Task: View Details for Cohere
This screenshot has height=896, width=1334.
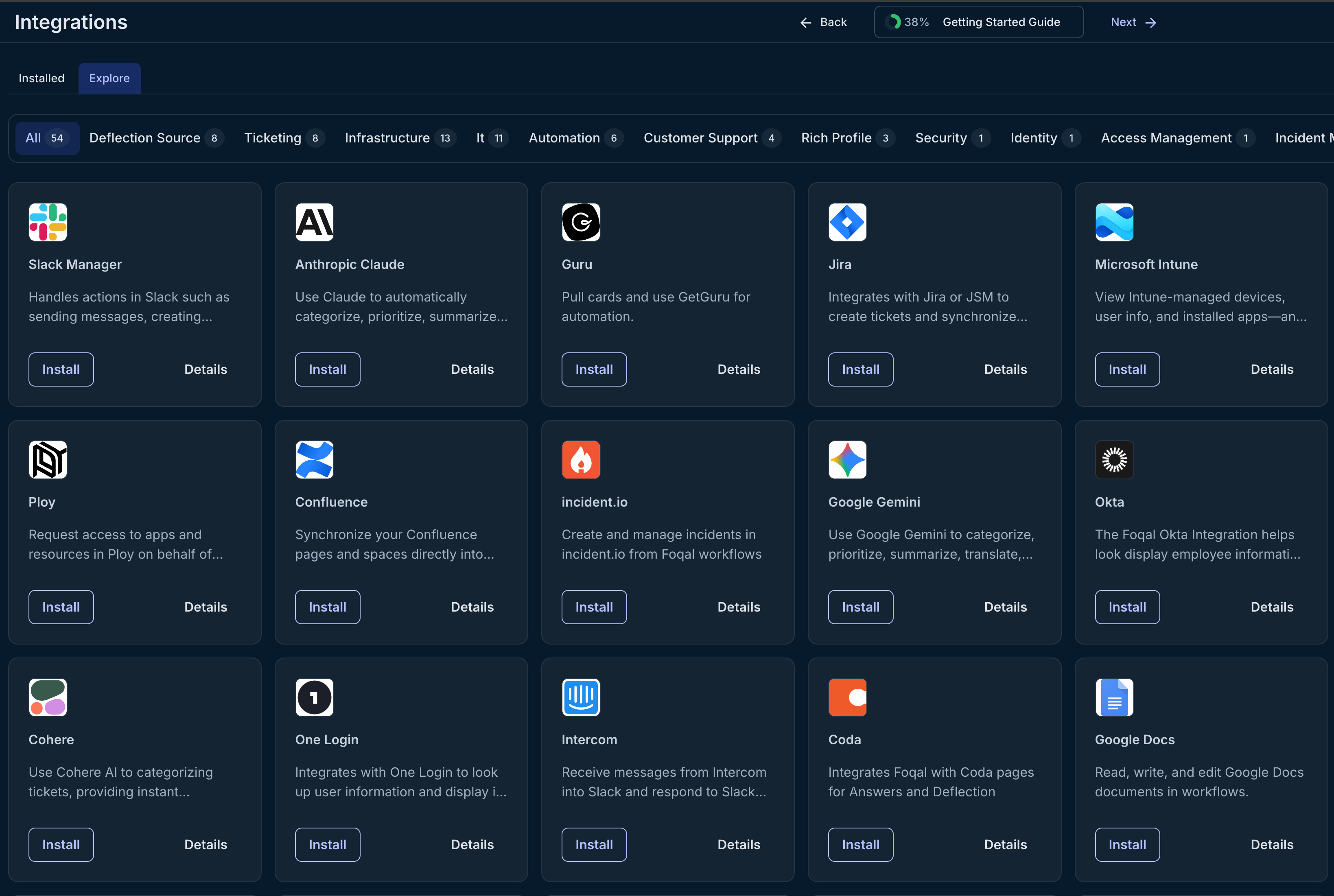Action: 206,845
